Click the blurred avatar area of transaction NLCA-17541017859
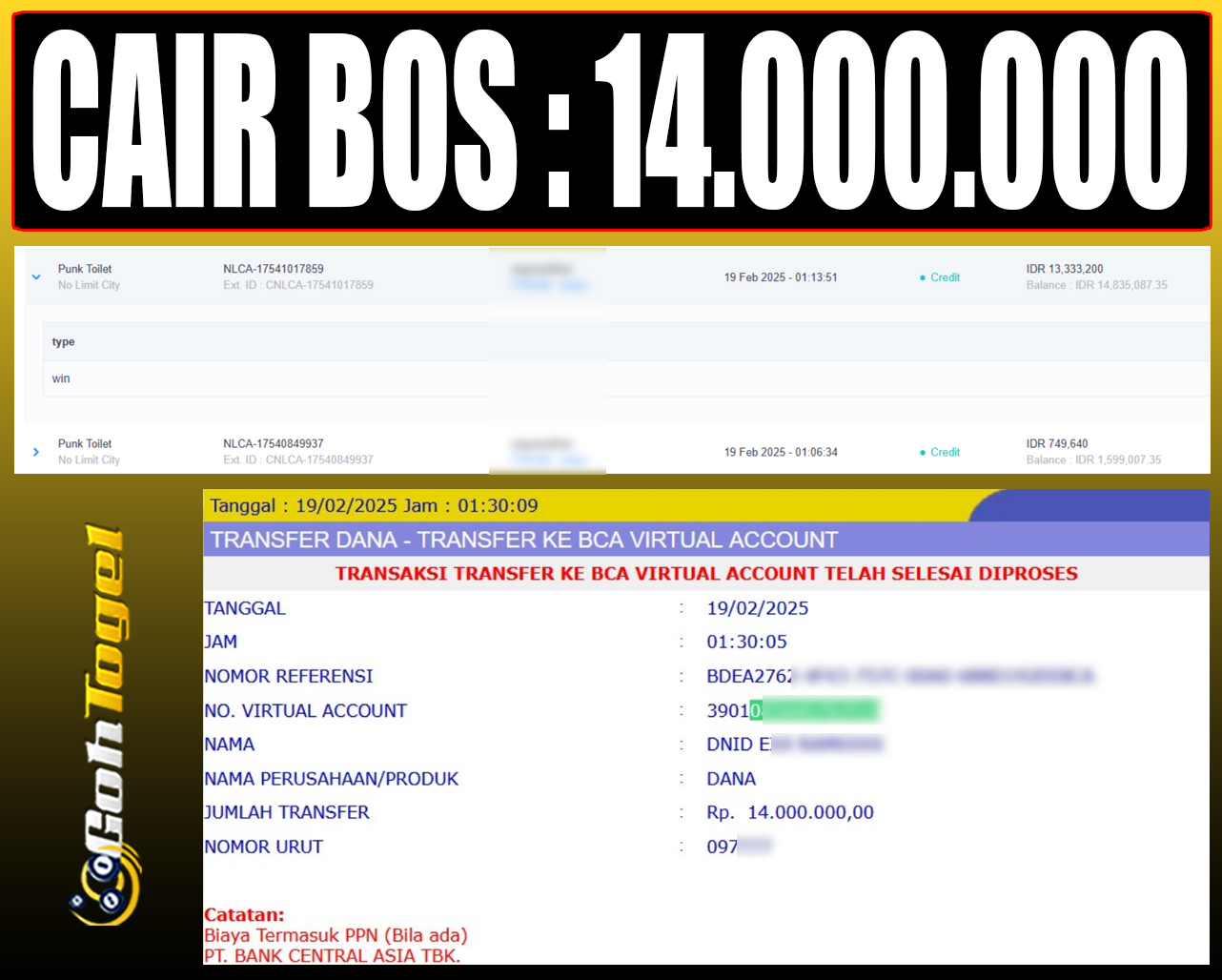 (547, 276)
